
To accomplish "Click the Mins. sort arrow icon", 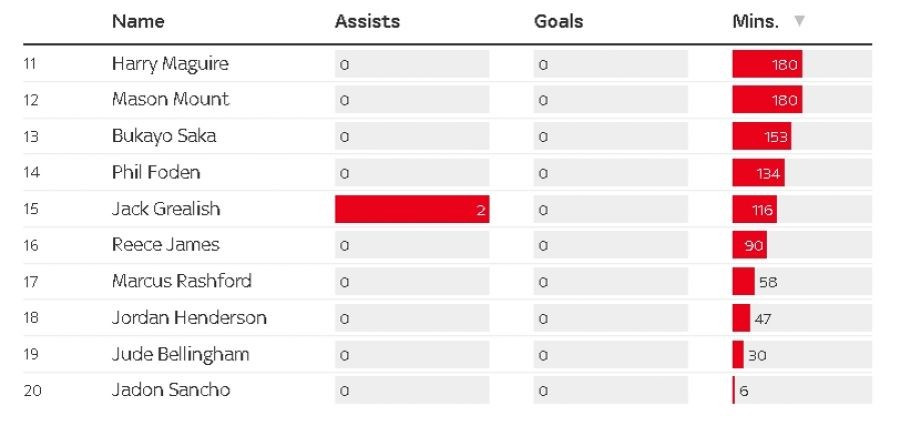I will (799, 21).
